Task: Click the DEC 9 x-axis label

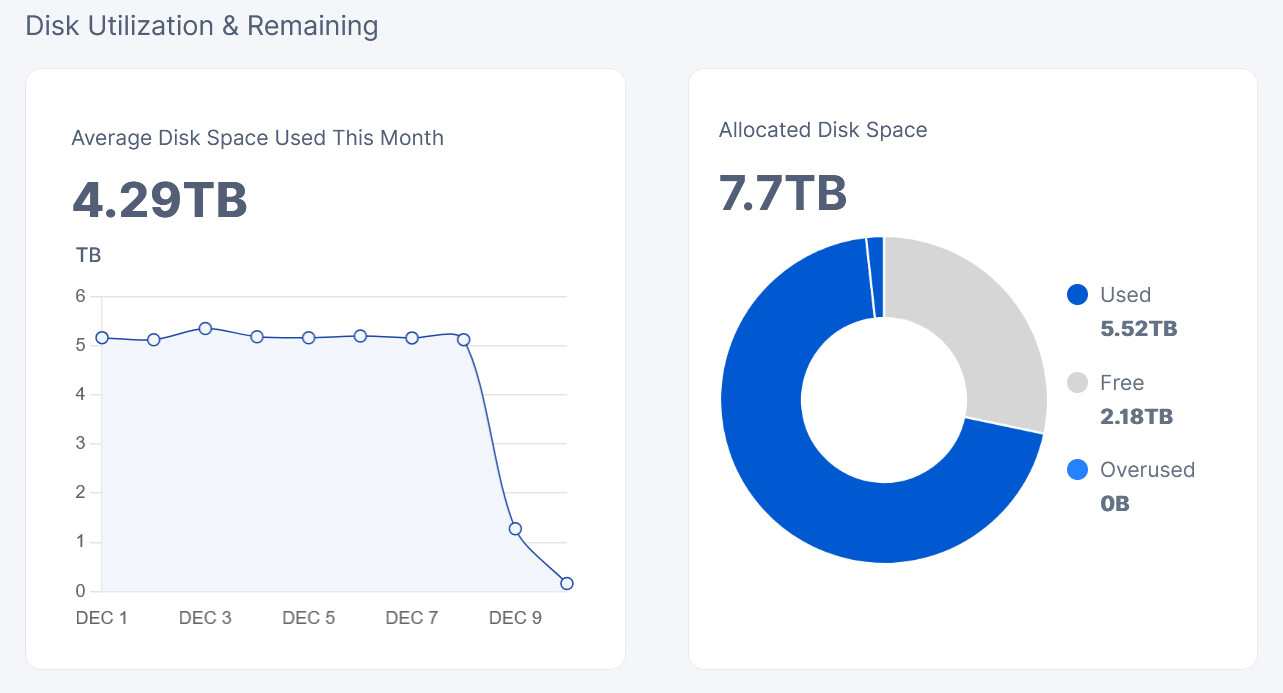Action: tap(515, 618)
